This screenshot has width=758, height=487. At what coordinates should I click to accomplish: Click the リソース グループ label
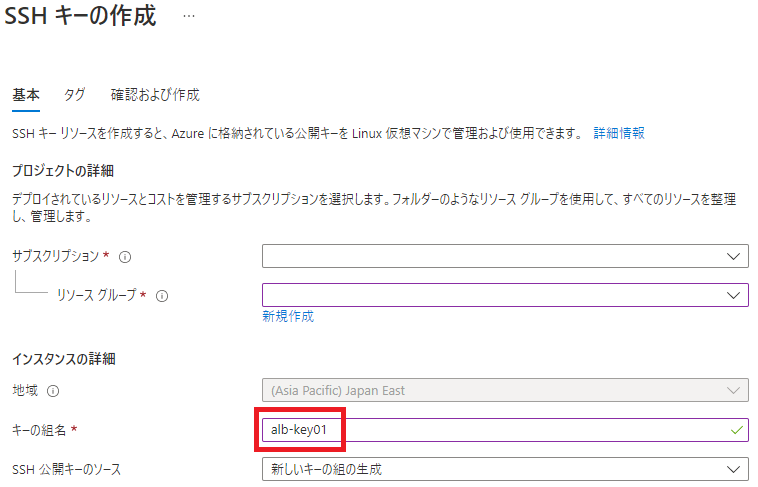[97, 295]
